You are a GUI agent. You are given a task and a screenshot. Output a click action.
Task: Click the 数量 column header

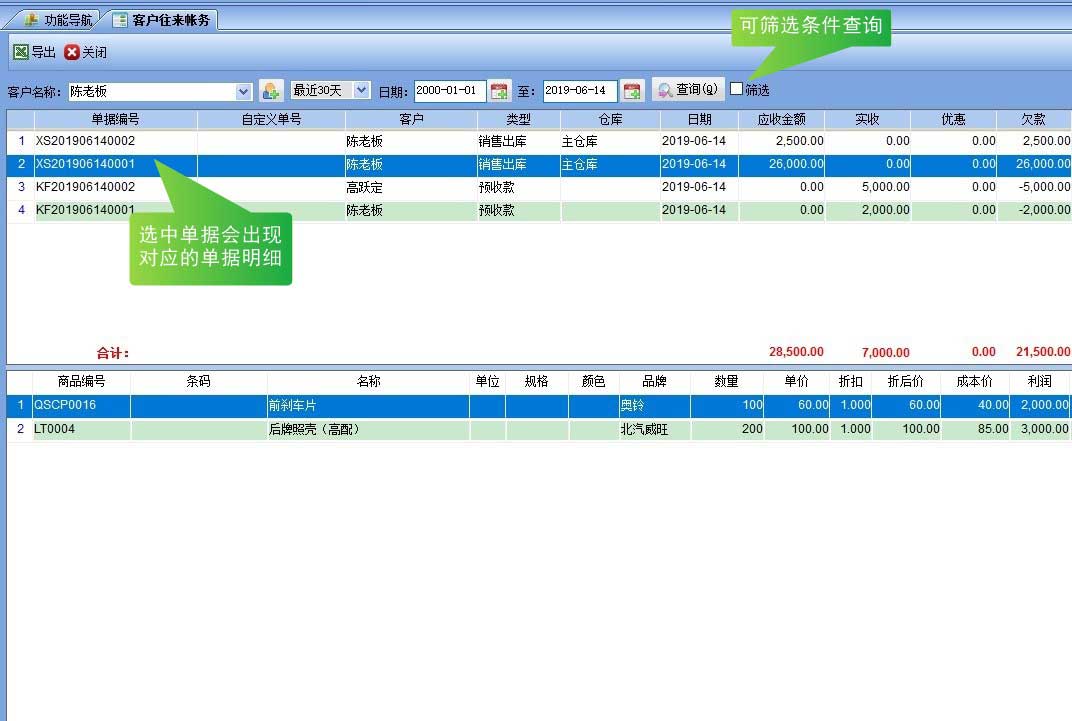click(726, 381)
